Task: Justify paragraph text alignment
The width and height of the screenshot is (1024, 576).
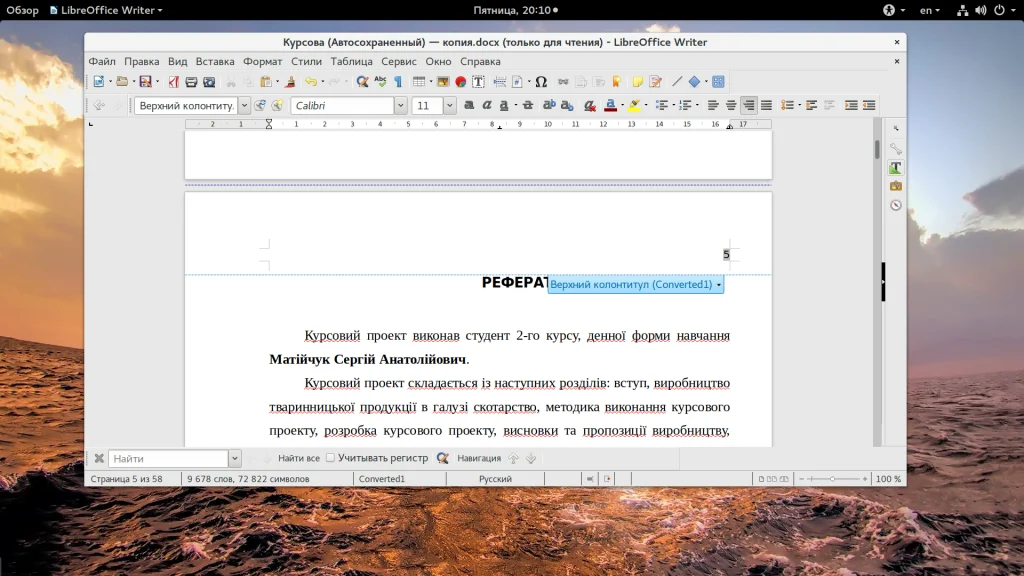Action: pyautogui.click(x=766, y=105)
